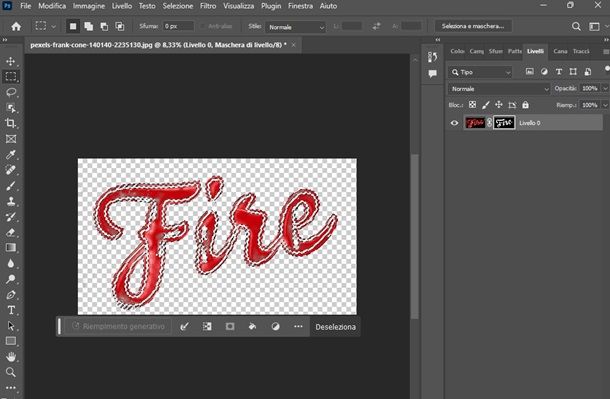Screen dimensions: 610x399
Task: Toggle Add to selection mode
Action: [89, 26]
